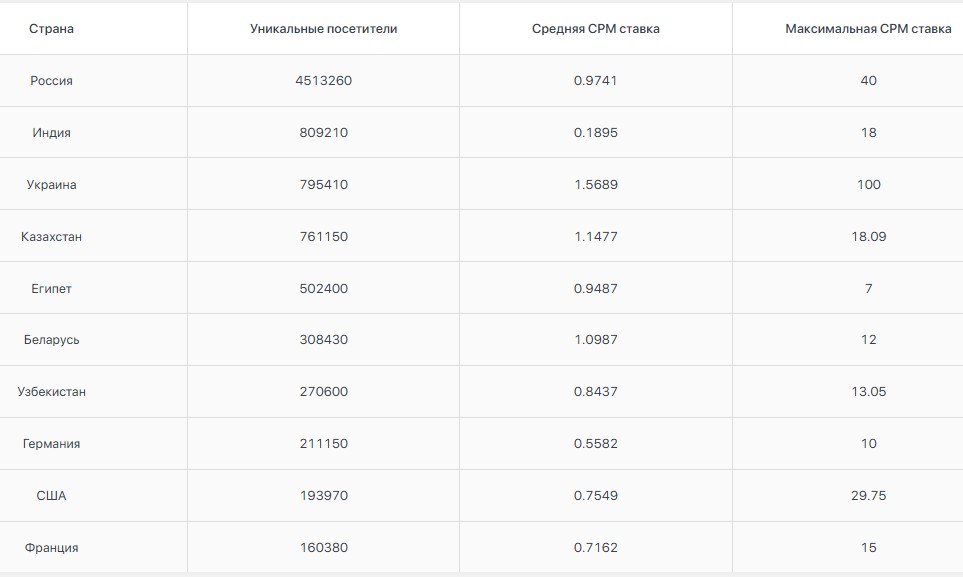Click the Германия row label
Viewport: 963px width, 577px height.
pos(51,444)
